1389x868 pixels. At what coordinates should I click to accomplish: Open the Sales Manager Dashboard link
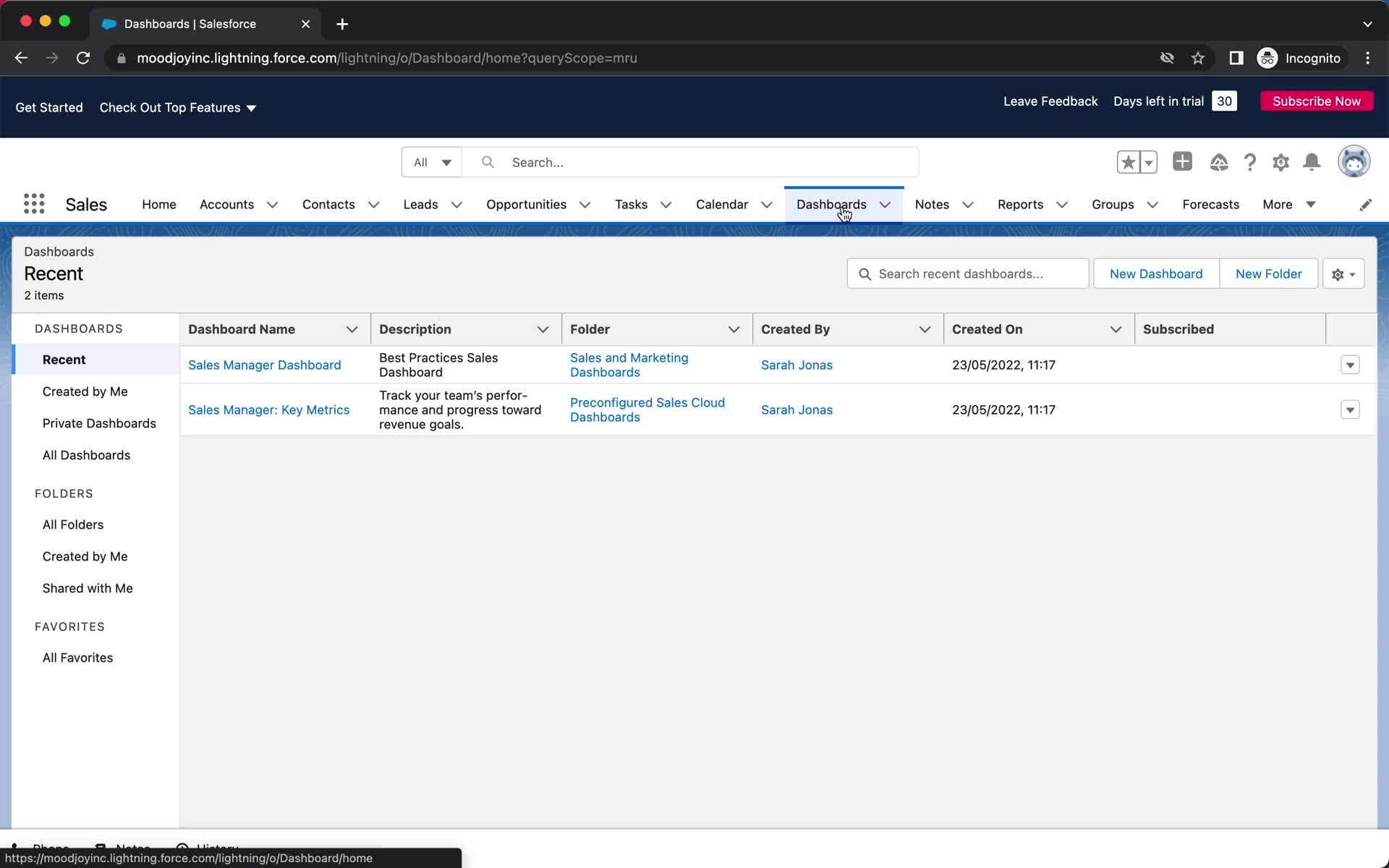pos(264,365)
